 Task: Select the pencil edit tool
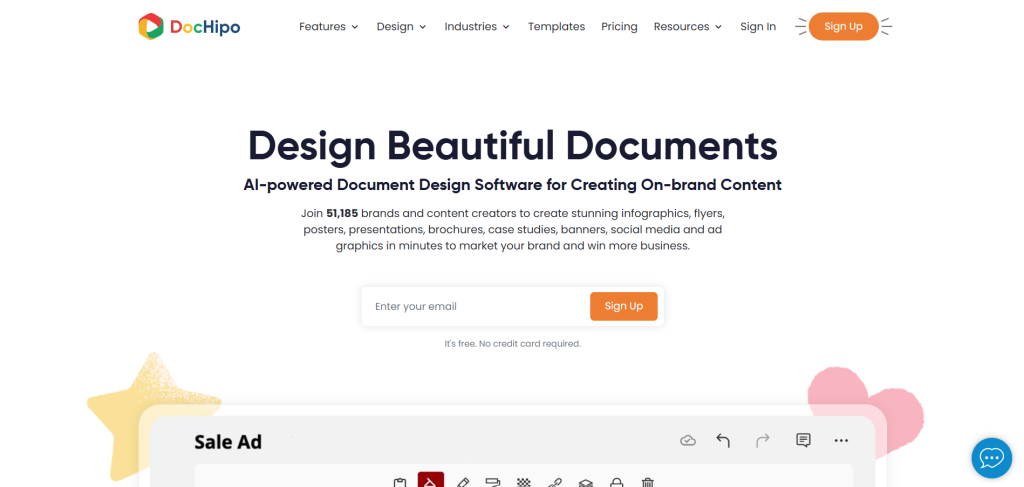(462, 482)
